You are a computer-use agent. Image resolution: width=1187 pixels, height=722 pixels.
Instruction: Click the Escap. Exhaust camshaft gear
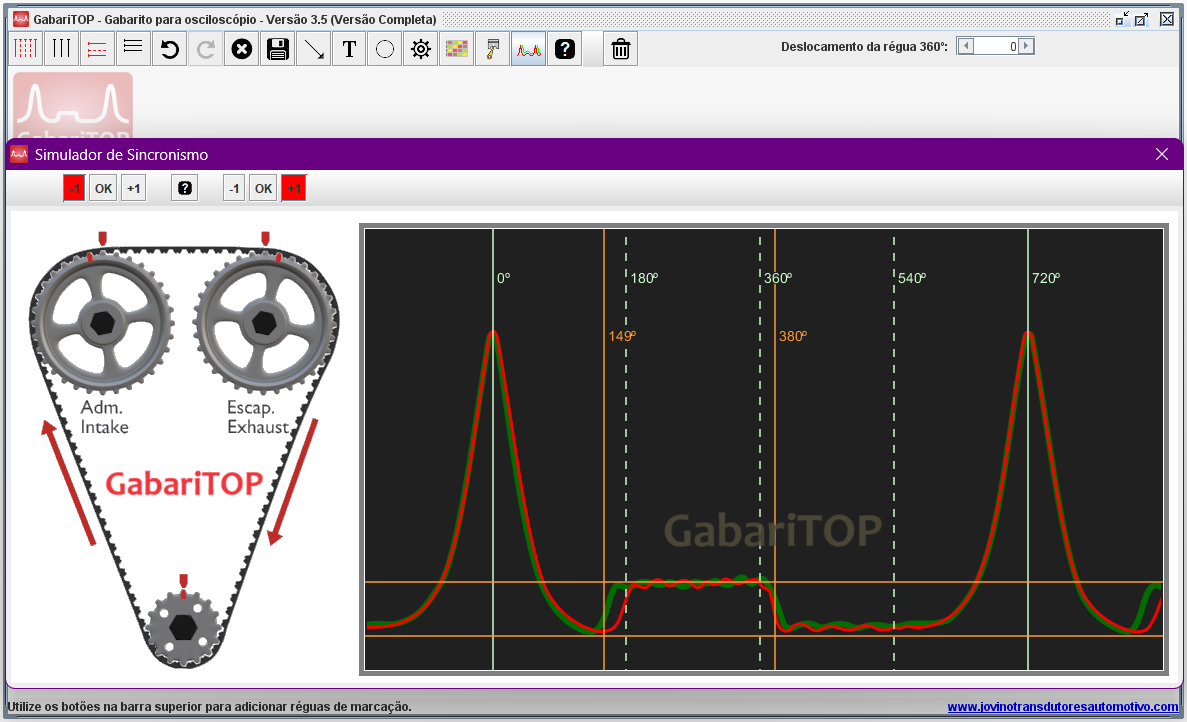pyautogui.click(x=264, y=323)
